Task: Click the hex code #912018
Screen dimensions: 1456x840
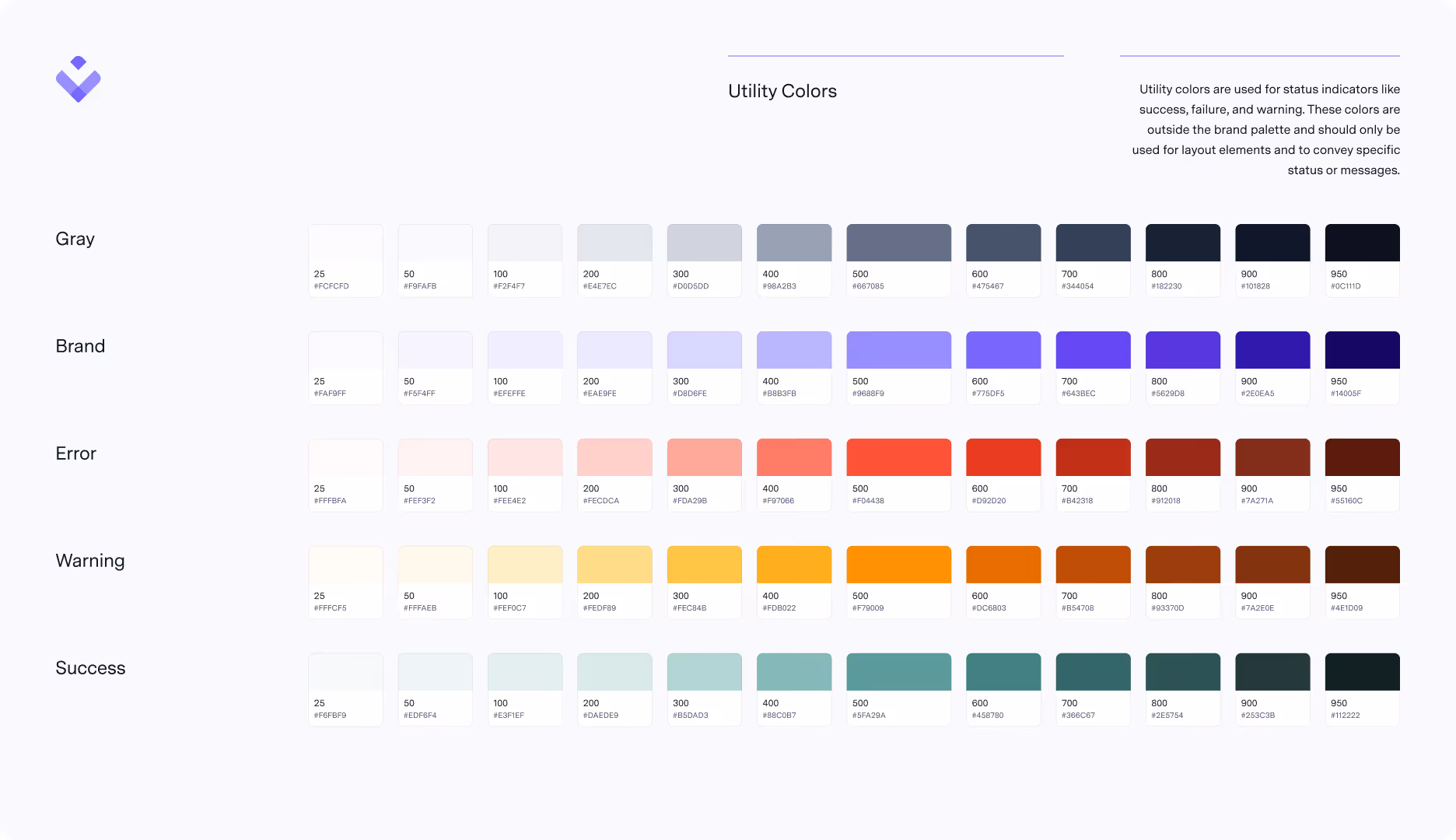Action: point(1166,501)
